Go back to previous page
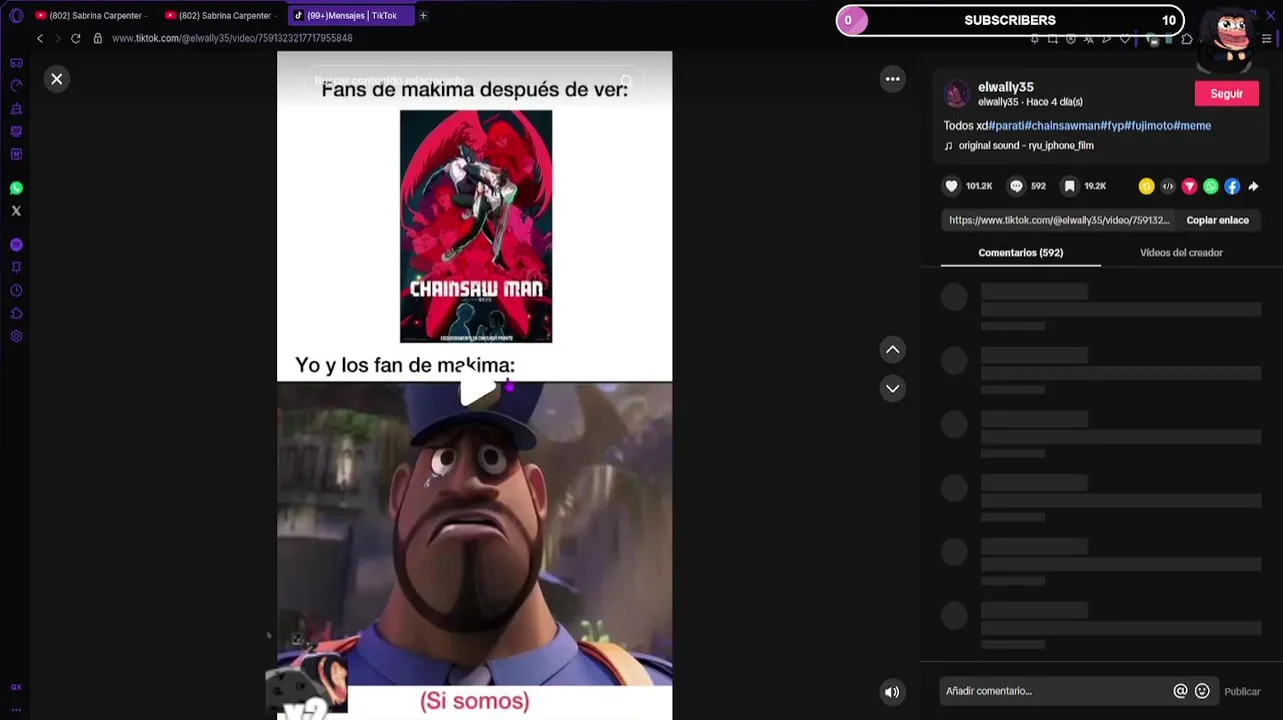This screenshot has width=1283, height=720. [40, 38]
